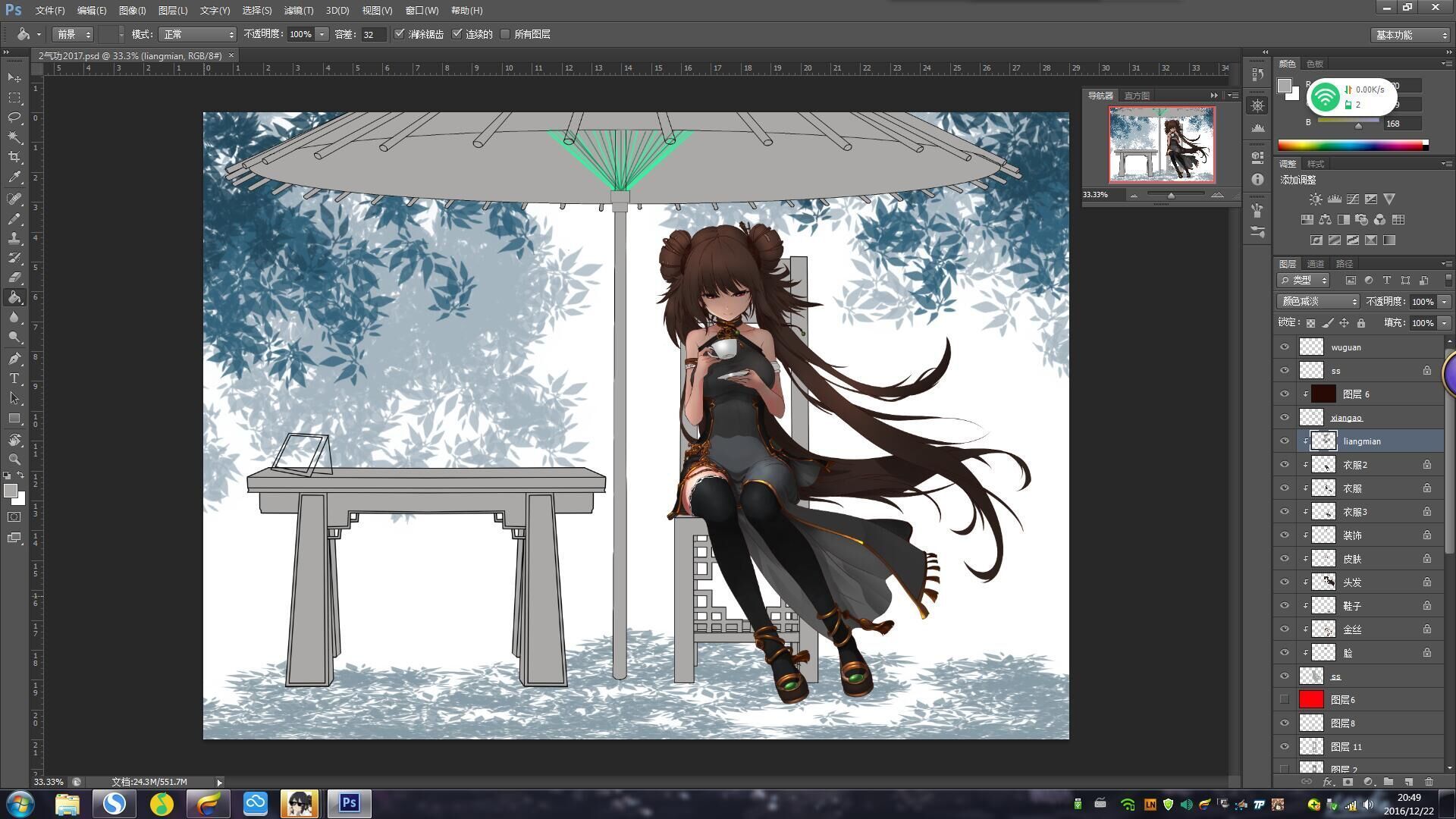Select the Horizontal Type tool
Image resolution: width=1456 pixels, height=819 pixels.
(x=14, y=378)
